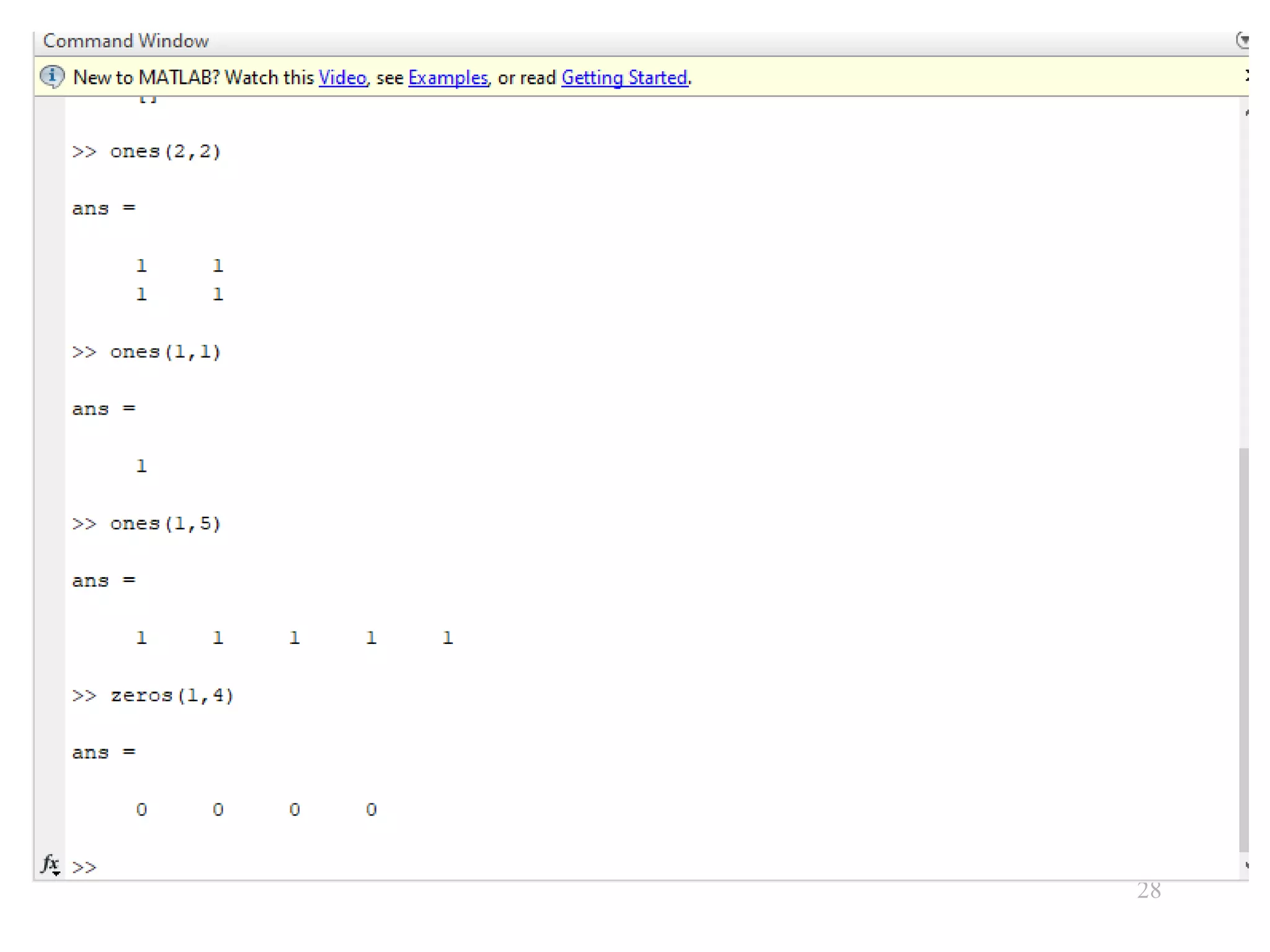Click the scrollbar track above the thumb
This screenshot has width=1270, height=952.
1243,279
